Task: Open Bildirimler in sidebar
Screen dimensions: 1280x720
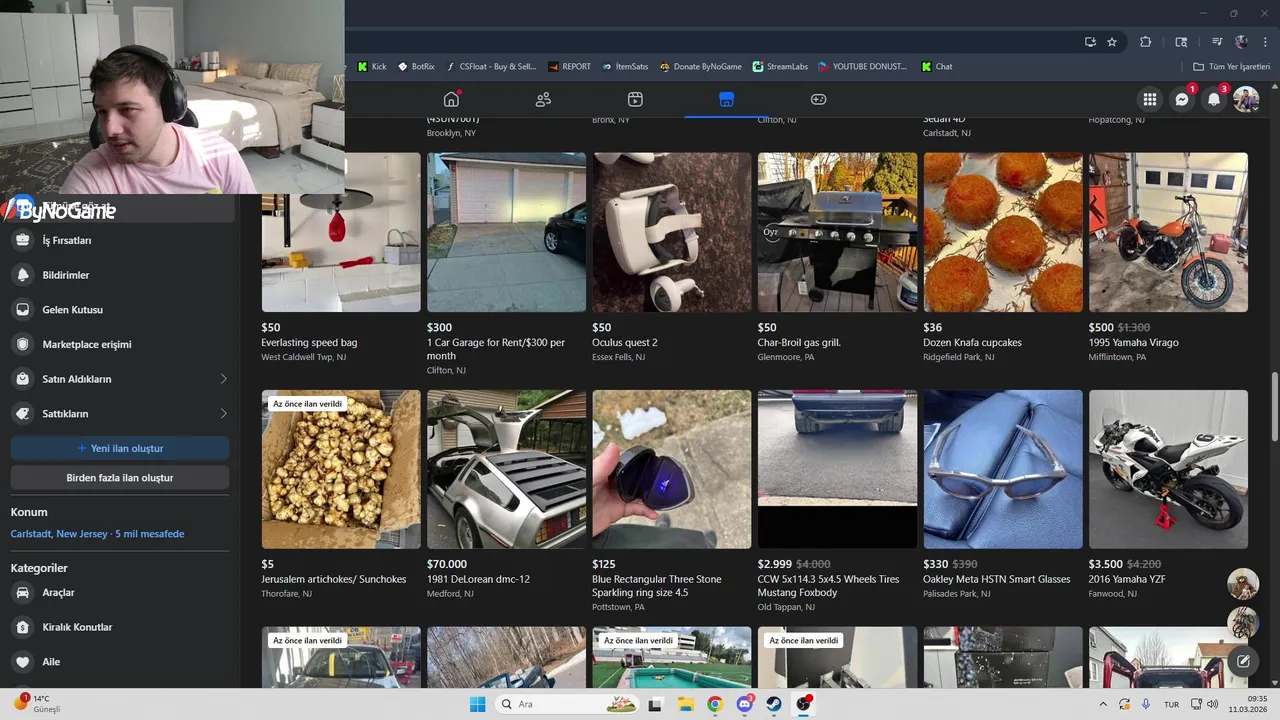Action: point(120,275)
